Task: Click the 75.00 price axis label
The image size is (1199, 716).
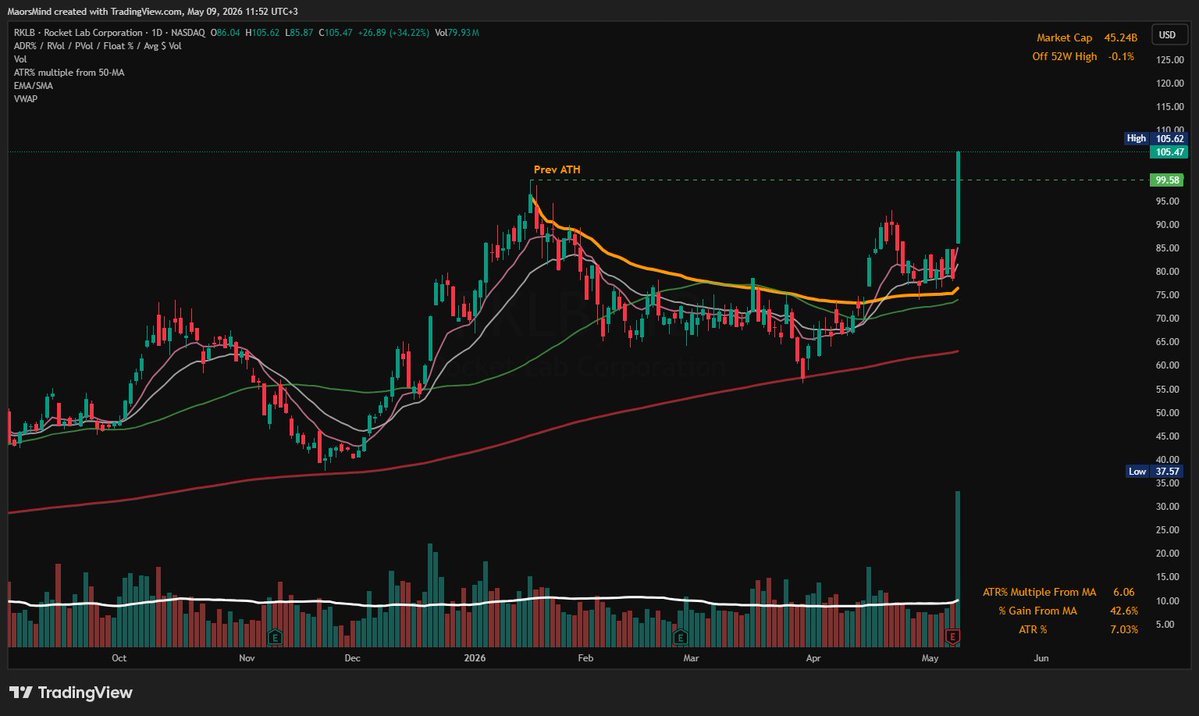Action: coord(1167,295)
